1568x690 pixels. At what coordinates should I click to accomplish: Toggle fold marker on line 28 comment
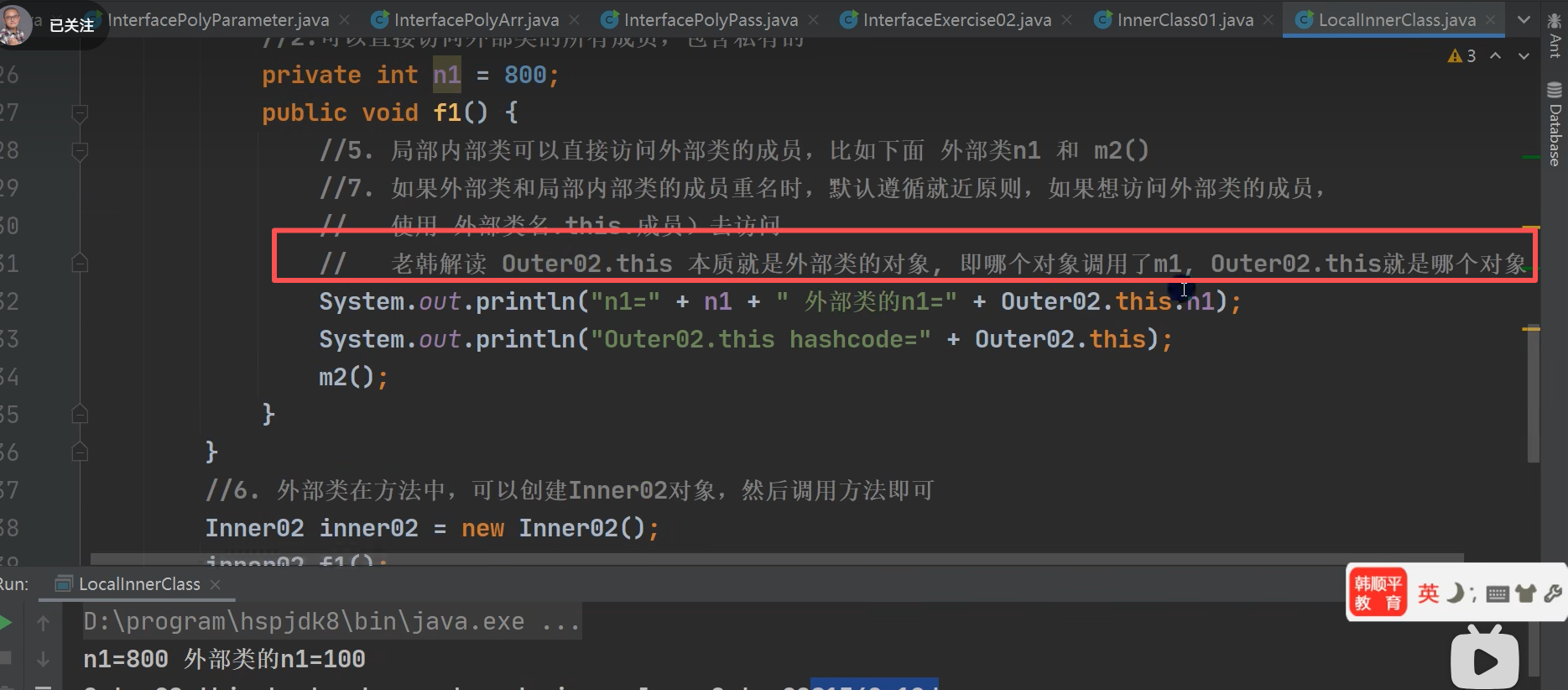click(80, 151)
